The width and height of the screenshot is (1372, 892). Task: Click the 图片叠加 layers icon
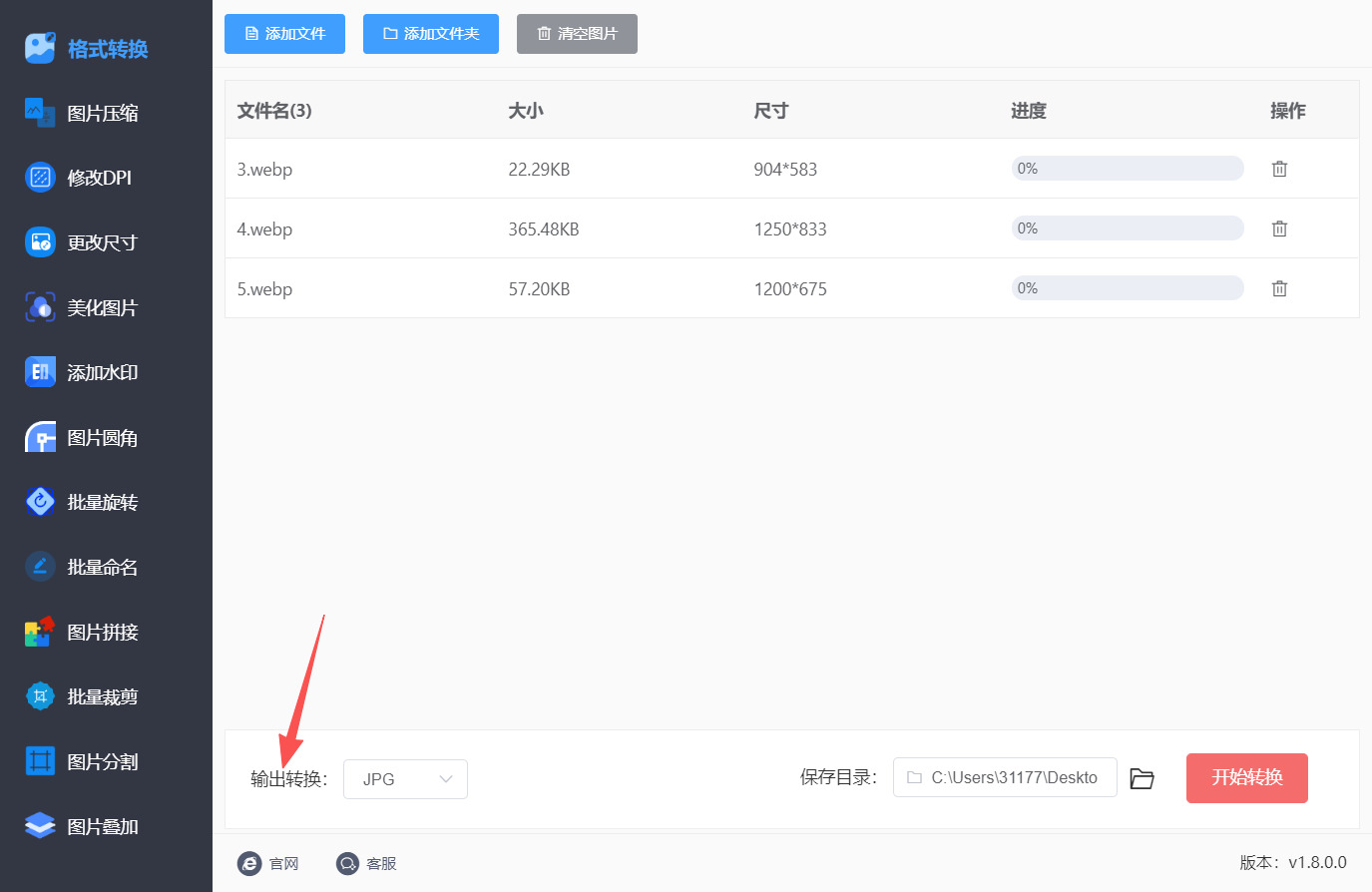pos(40,826)
